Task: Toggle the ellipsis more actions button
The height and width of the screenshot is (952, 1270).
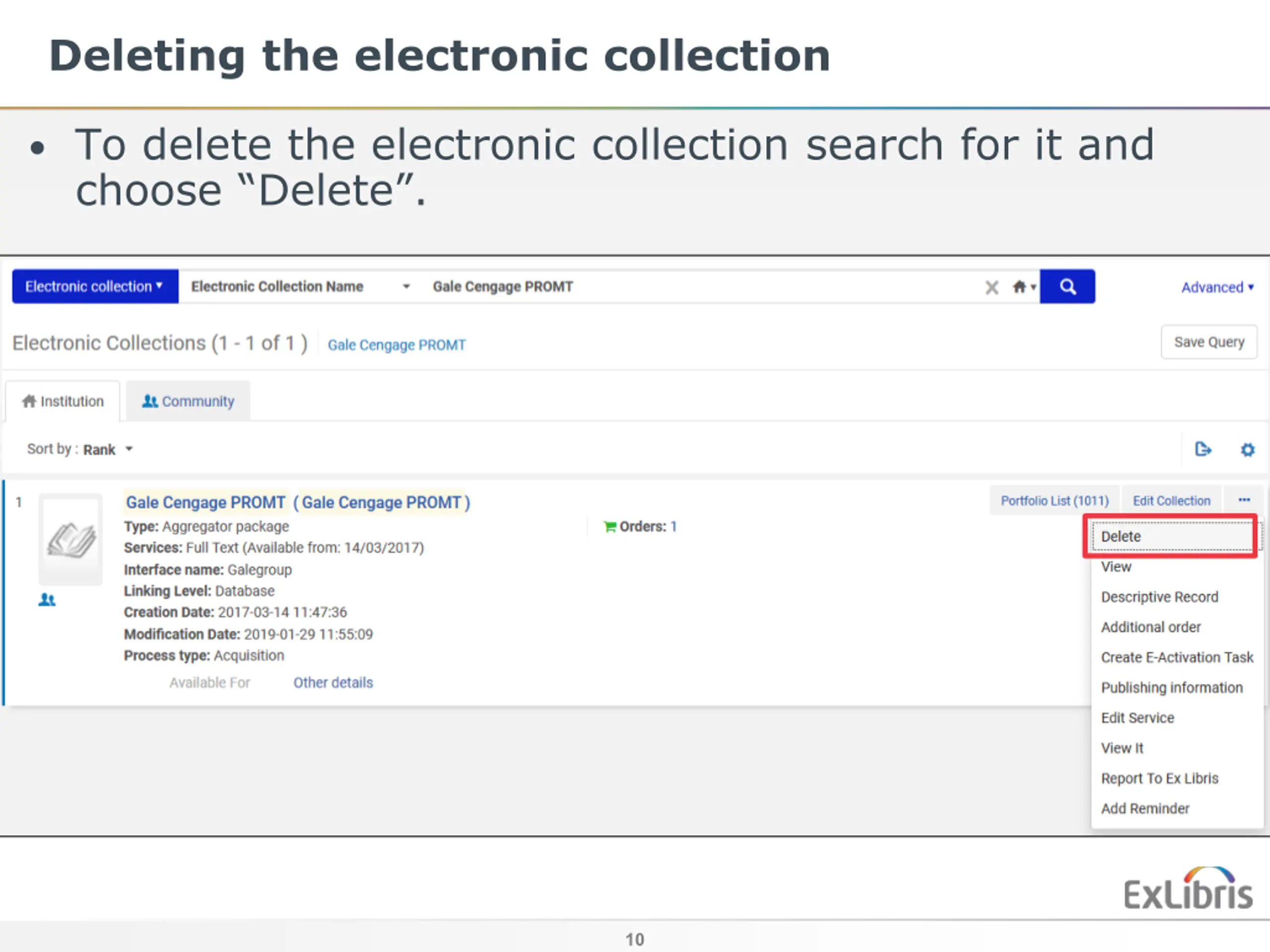Action: (1244, 500)
